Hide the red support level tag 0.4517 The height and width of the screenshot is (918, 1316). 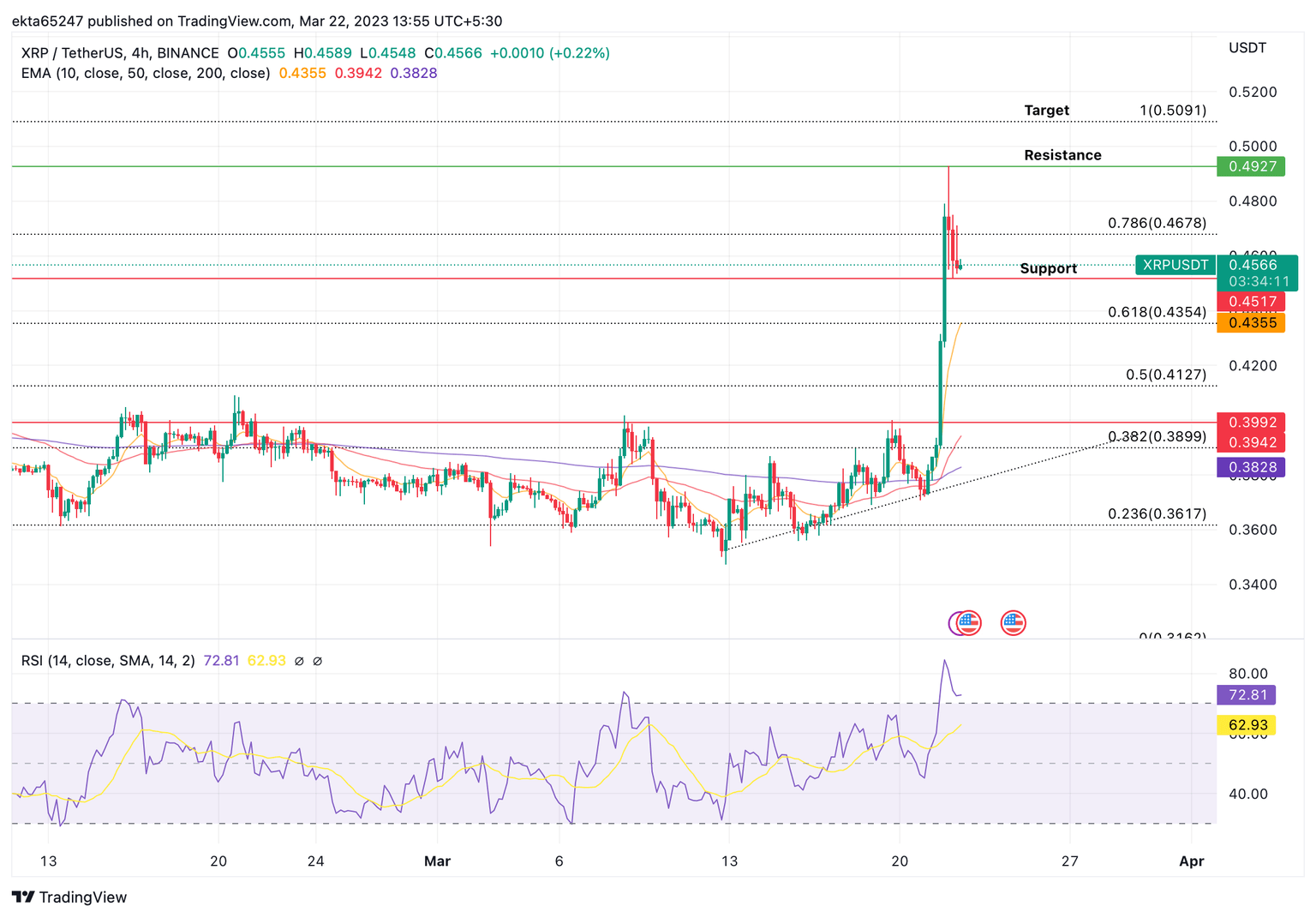pos(1250,301)
